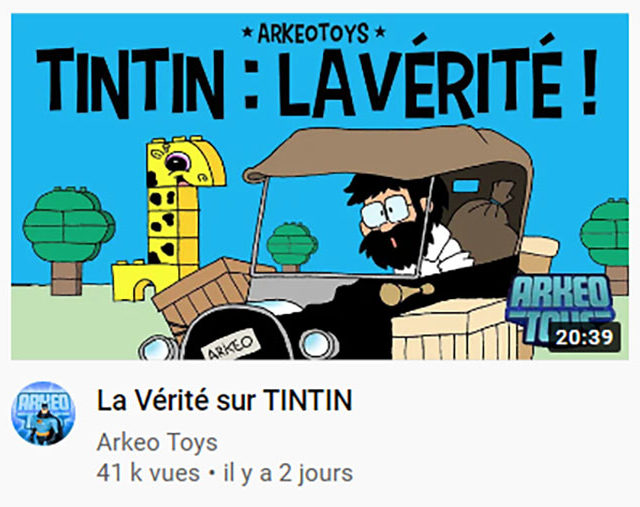Click the large green brick tree at left
640x507 pixels.
point(69,241)
